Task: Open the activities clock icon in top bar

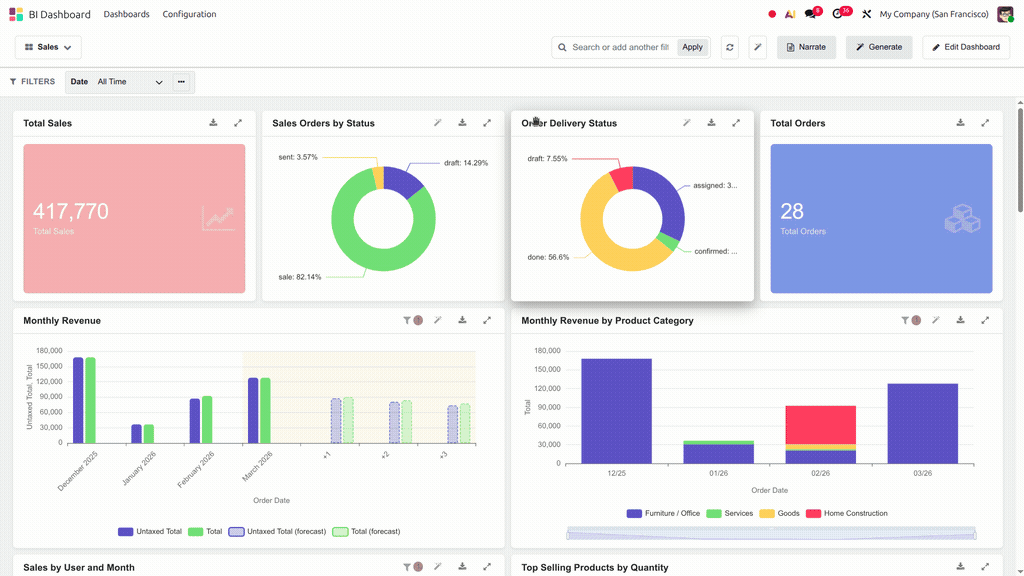Action: click(x=838, y=14)
